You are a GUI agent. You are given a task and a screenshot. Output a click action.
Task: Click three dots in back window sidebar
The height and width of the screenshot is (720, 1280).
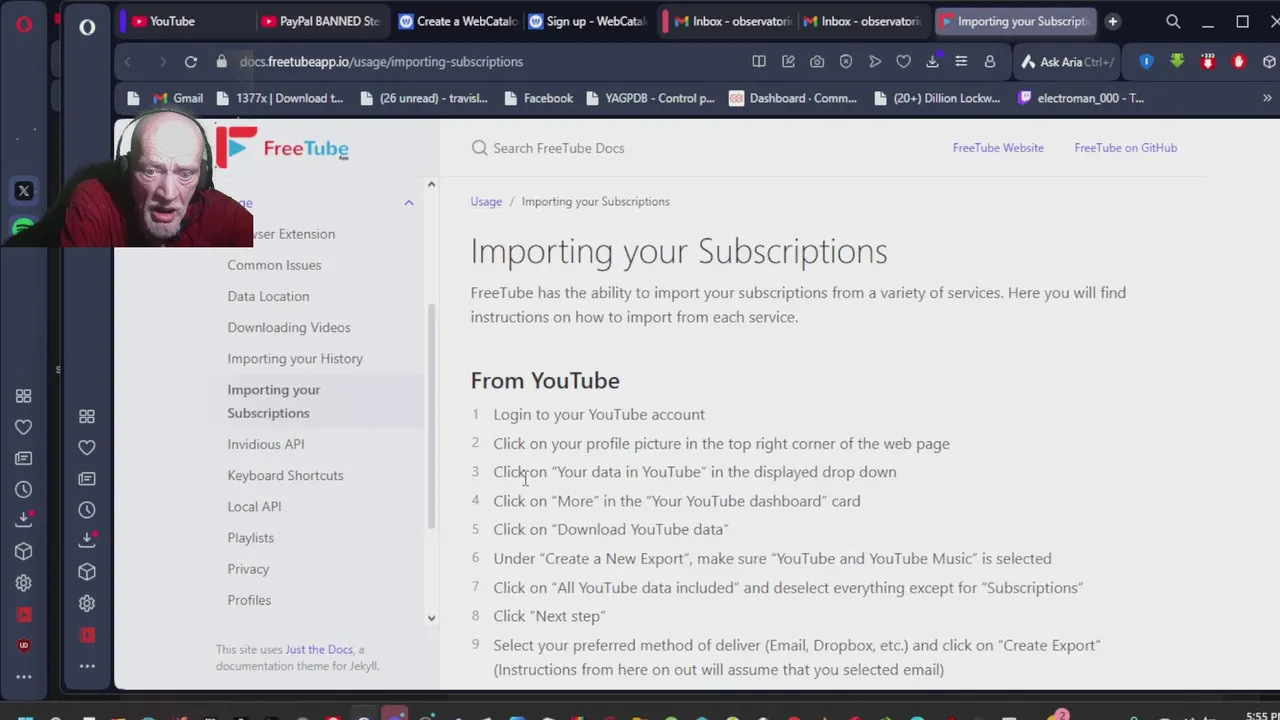pyautogui.click(x=24, y=677)
